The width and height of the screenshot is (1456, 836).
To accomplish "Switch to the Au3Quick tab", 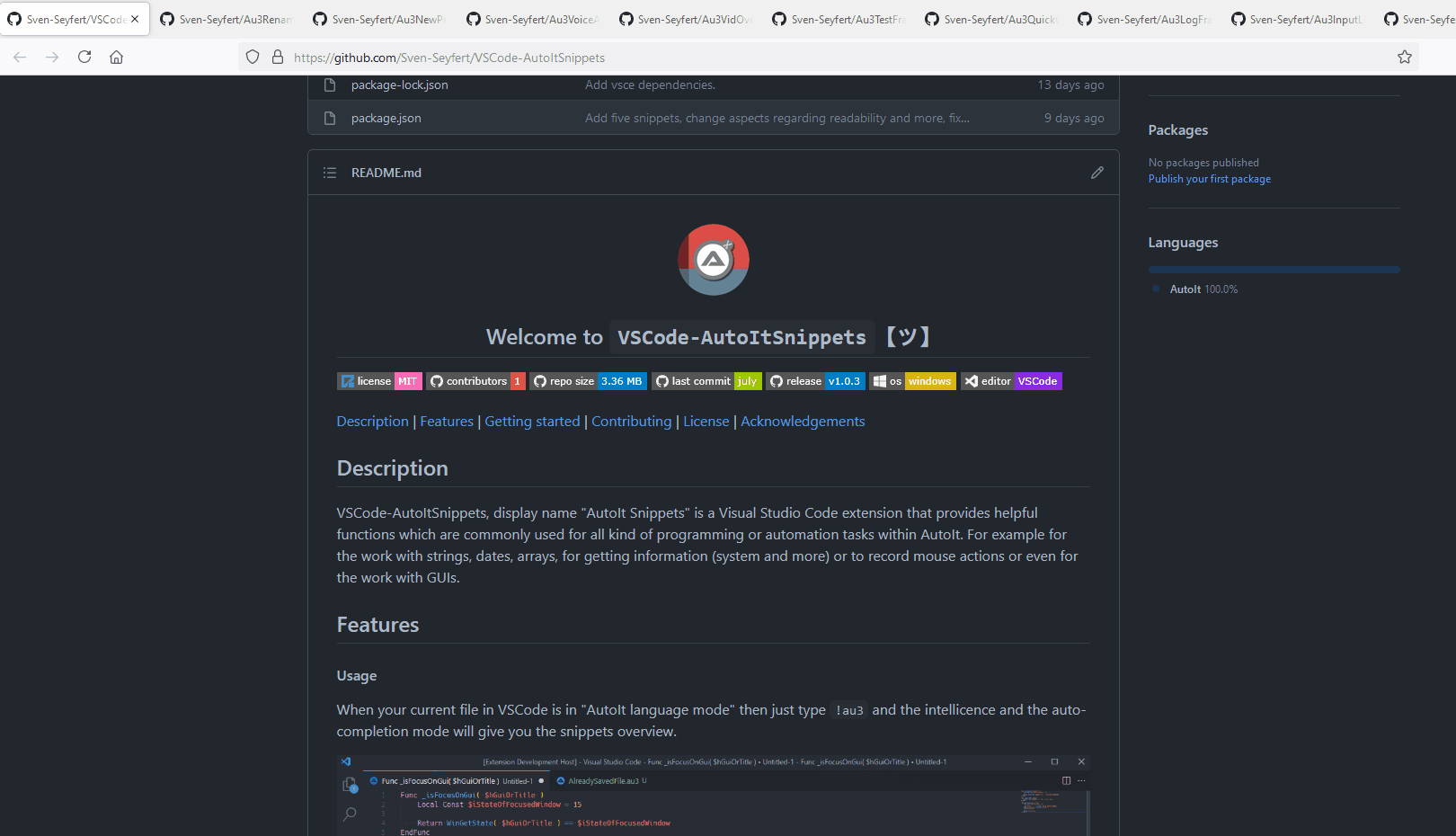I will click(x=990, y=19).
